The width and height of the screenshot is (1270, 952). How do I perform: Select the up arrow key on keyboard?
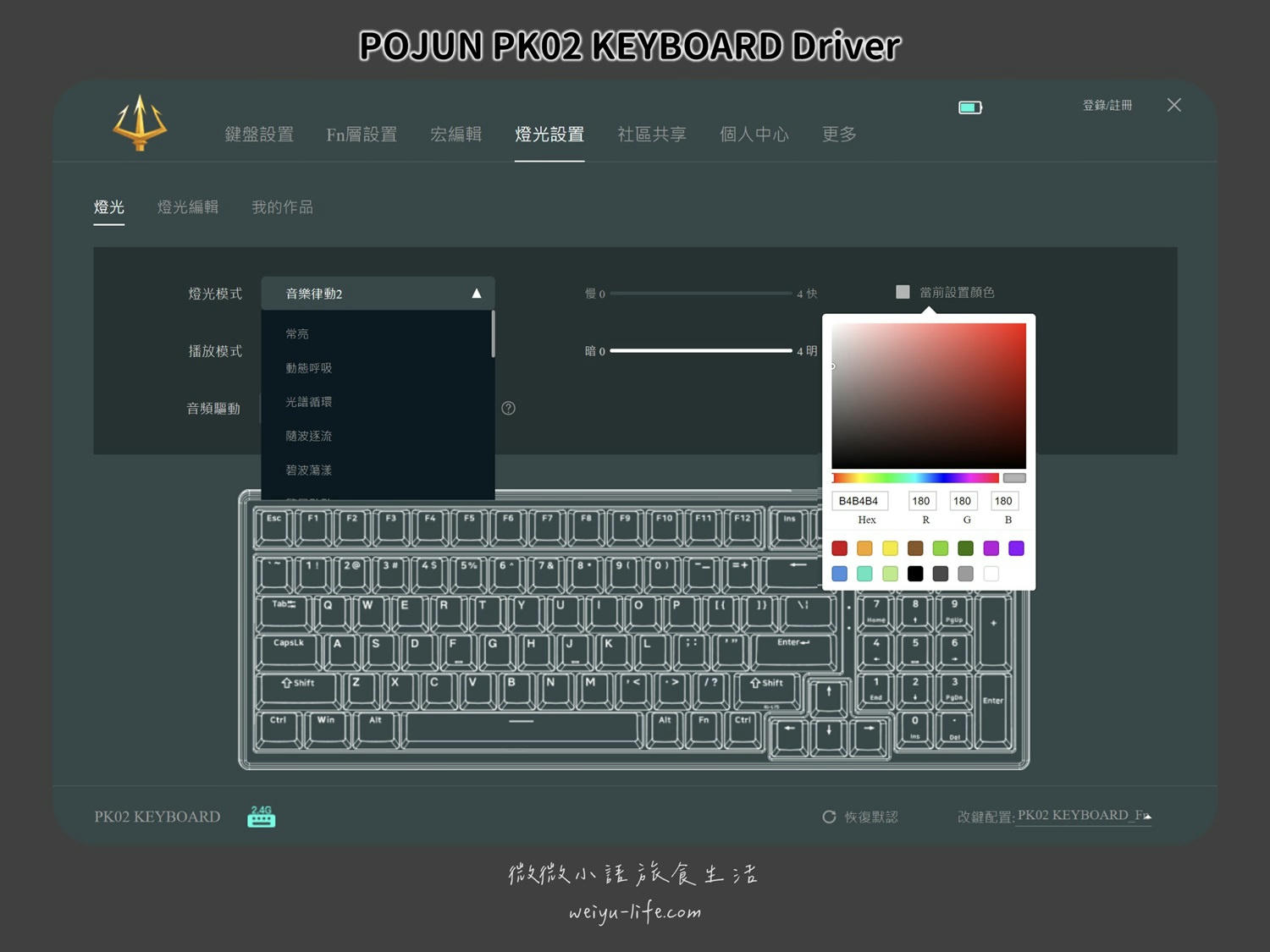click(828, 697)
